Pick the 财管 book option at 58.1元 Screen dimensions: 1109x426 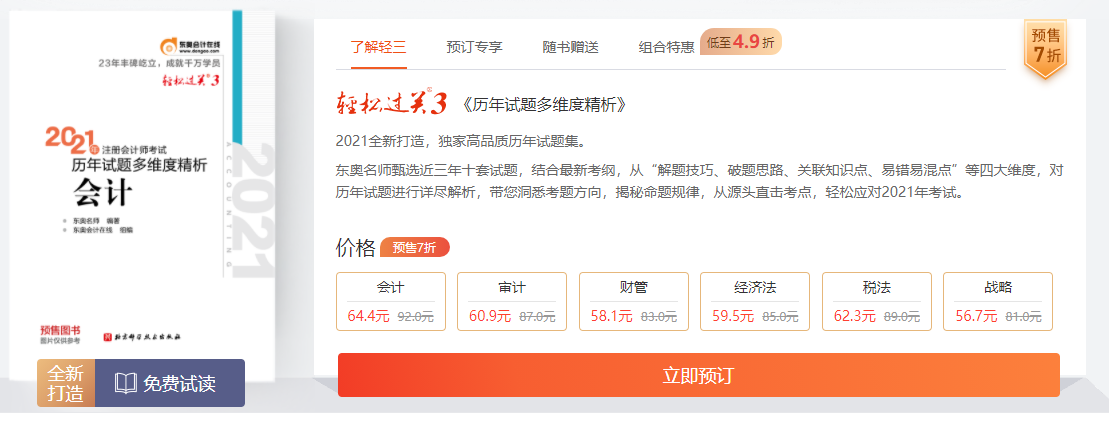[633, 301]
